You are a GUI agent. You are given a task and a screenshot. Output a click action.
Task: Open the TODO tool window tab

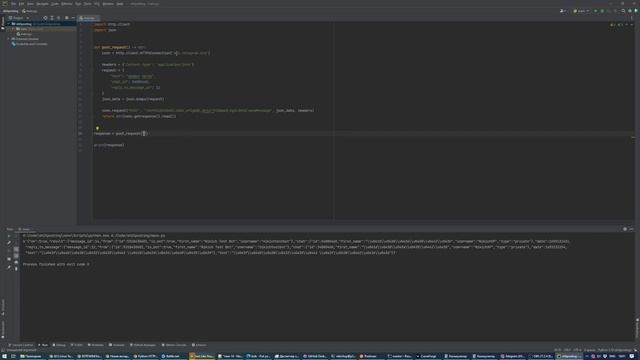77,345
